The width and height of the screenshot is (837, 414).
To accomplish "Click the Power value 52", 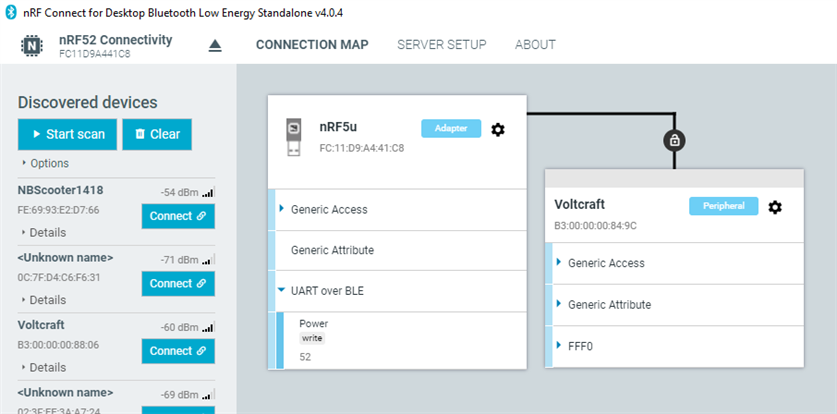I will 305,357.
